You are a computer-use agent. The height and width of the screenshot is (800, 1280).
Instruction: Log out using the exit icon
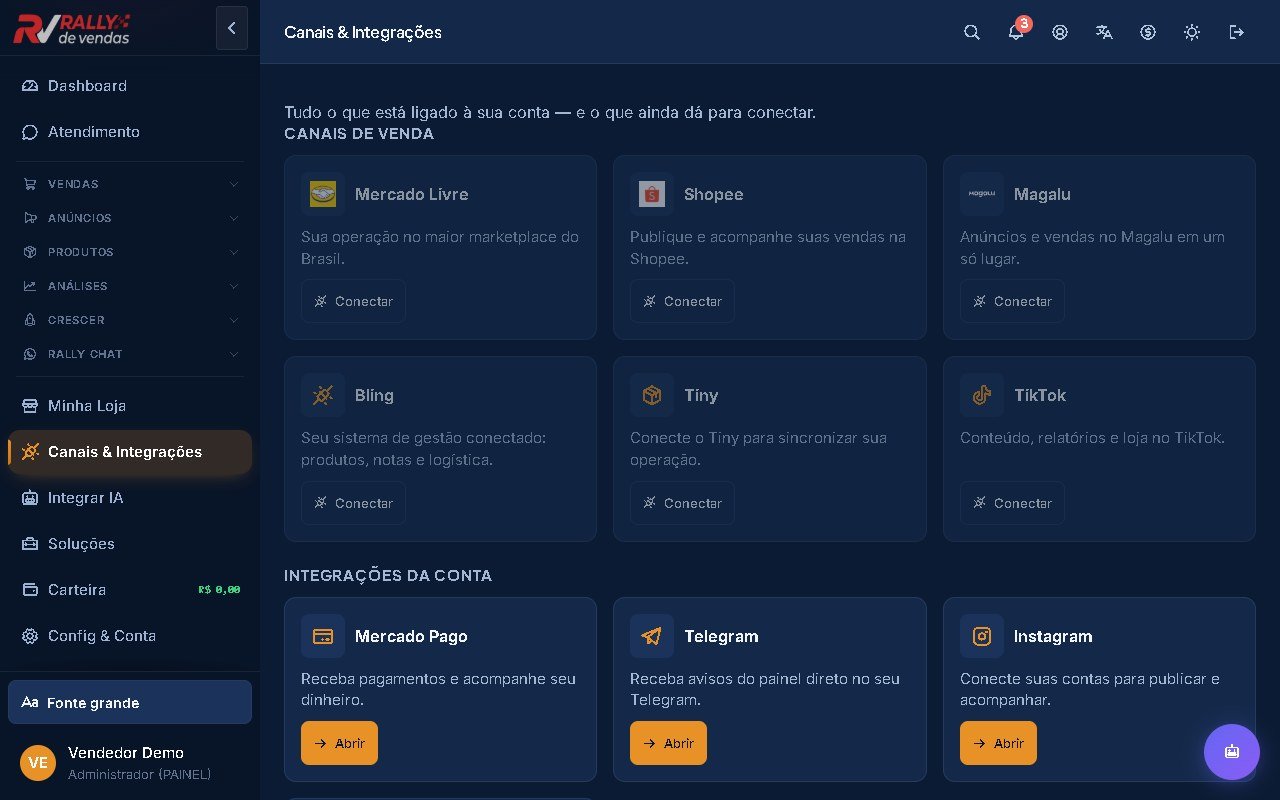click(1236, 32)
